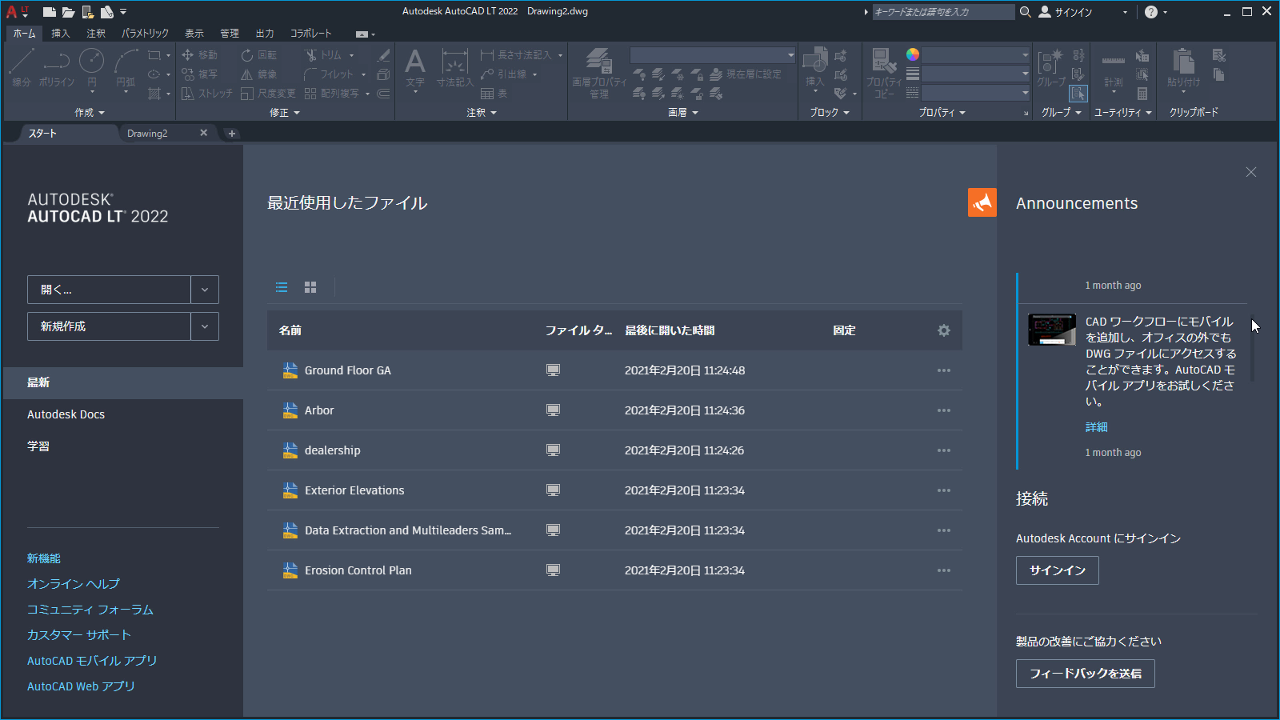Click the New file icon in quick access toolbar

coord(49,12)
